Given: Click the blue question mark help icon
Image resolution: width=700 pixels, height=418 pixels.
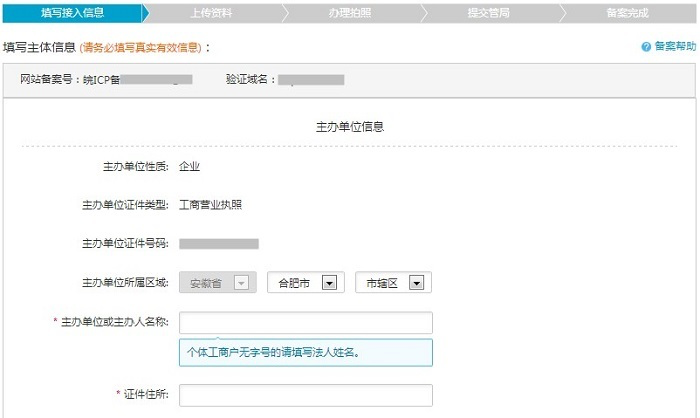Looking at the screenshot, I should coord(646,47).
